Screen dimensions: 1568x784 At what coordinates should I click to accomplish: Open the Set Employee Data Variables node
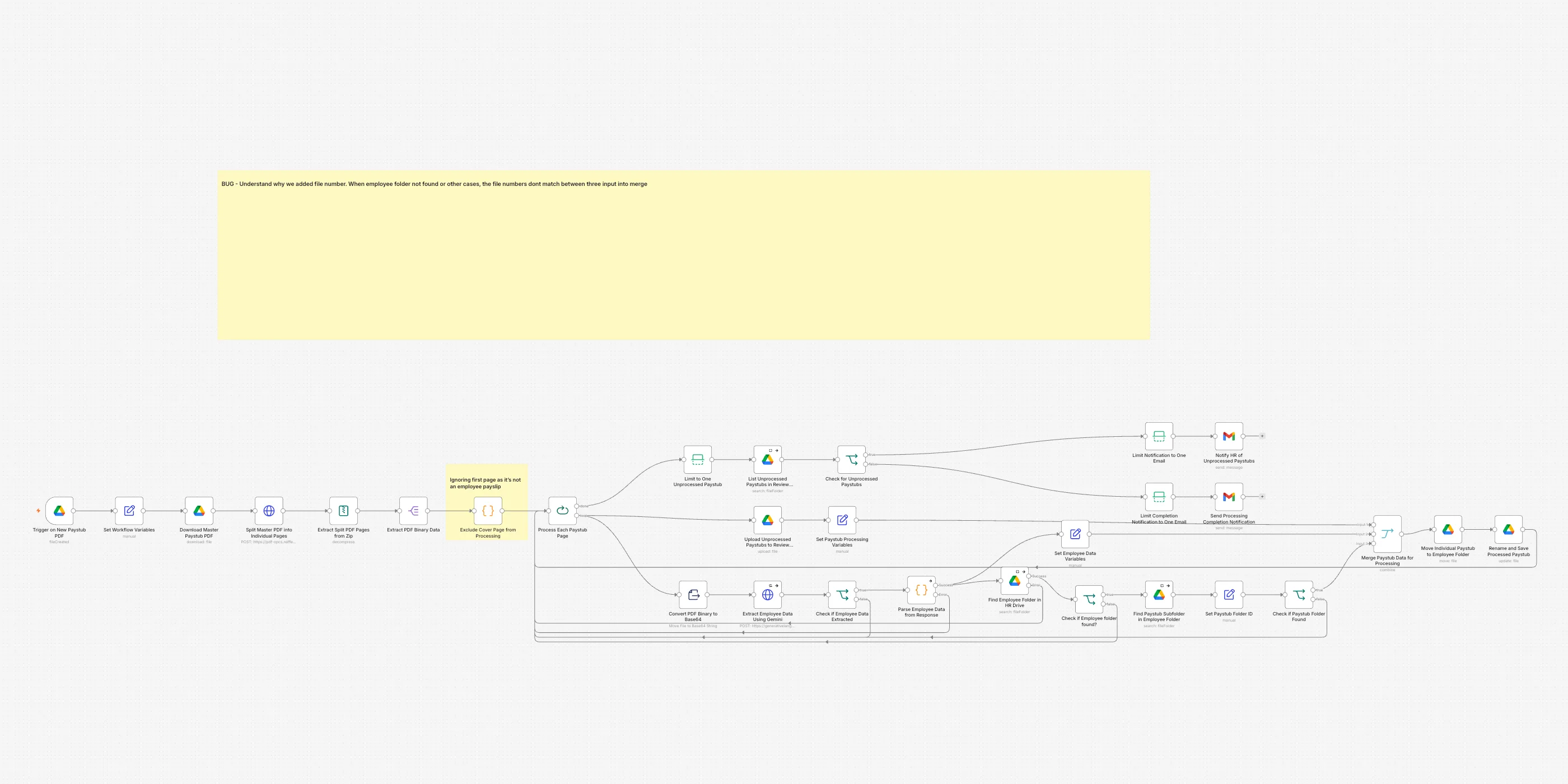tap(1075, 534)
